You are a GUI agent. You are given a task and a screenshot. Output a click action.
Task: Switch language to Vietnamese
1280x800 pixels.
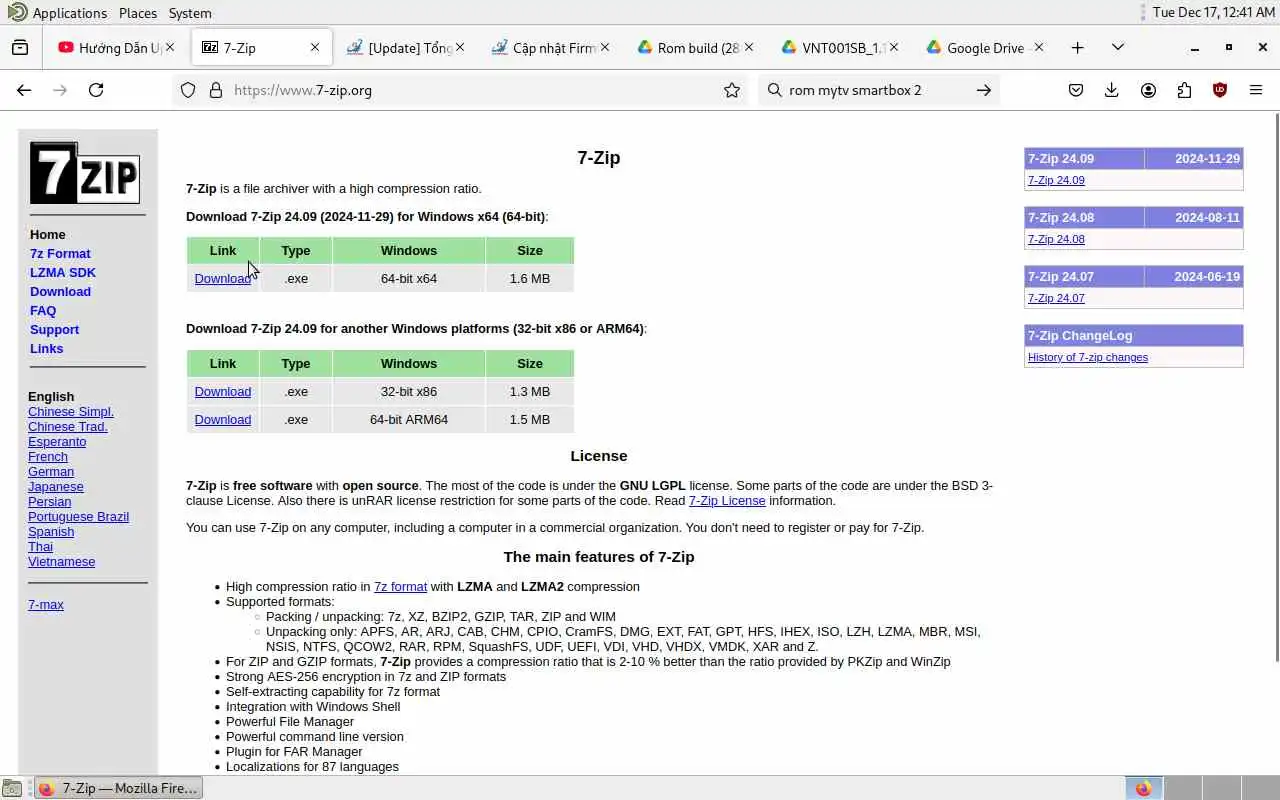click(x=62, y=562)
